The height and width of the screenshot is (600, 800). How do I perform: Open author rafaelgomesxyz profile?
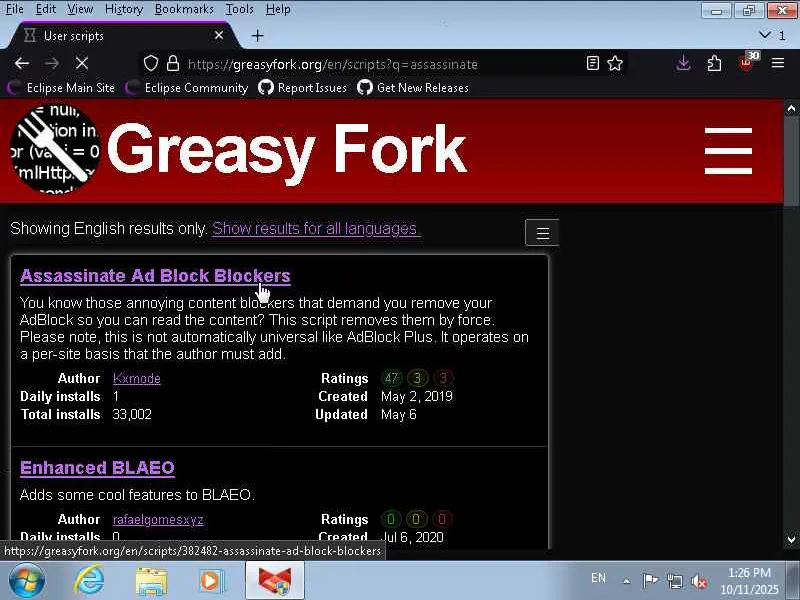pos(158,519)
